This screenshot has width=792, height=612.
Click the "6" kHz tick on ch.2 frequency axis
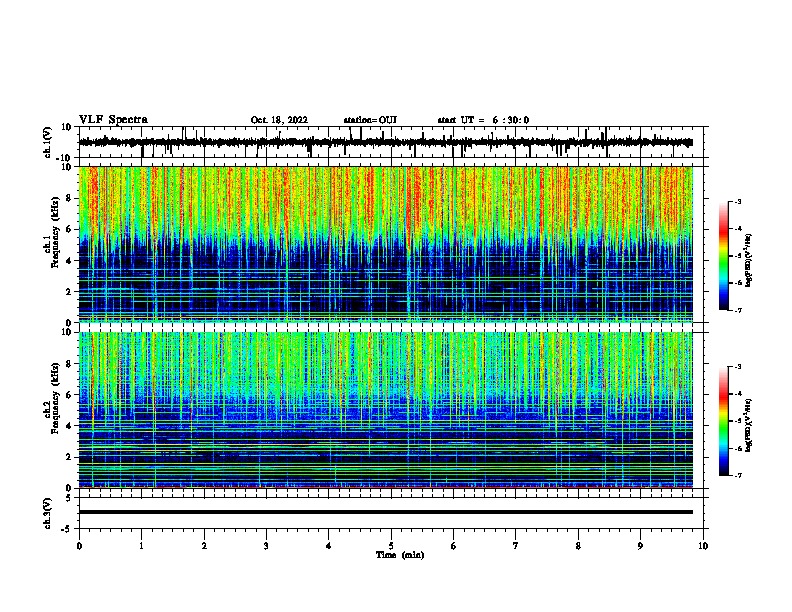coord(70,394)
